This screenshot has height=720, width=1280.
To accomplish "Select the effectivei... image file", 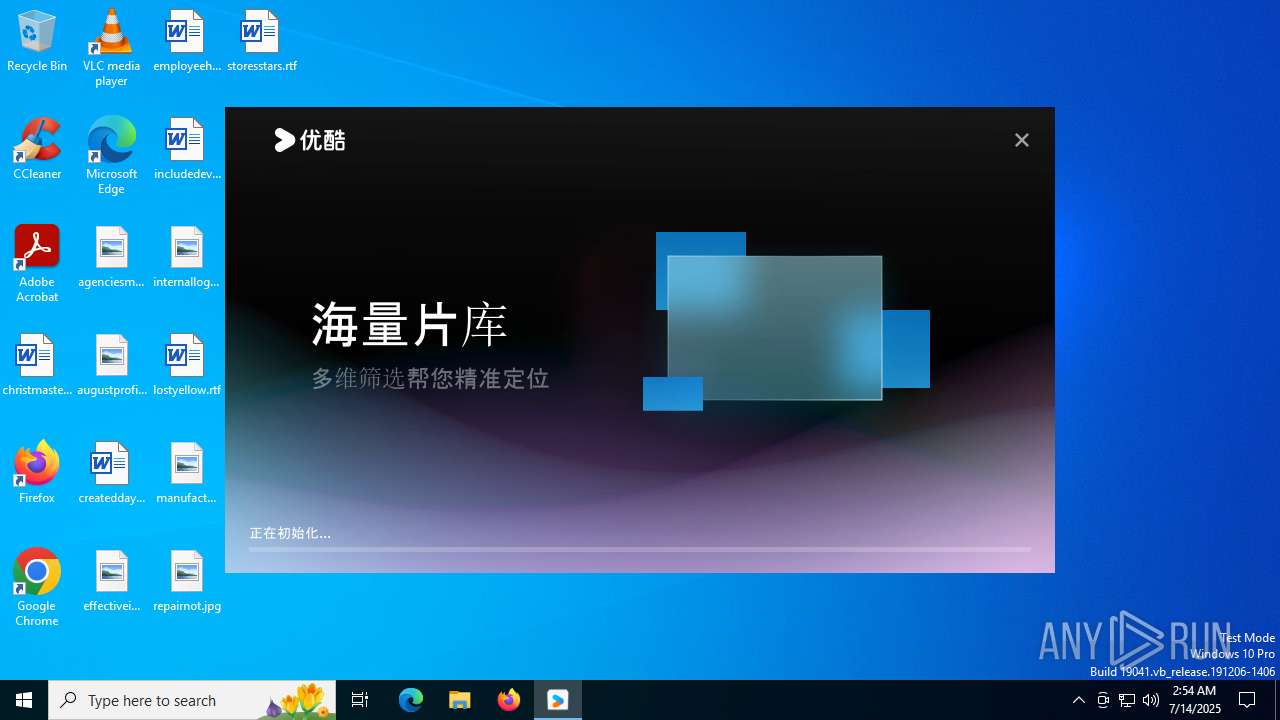I will click(111, 581).
